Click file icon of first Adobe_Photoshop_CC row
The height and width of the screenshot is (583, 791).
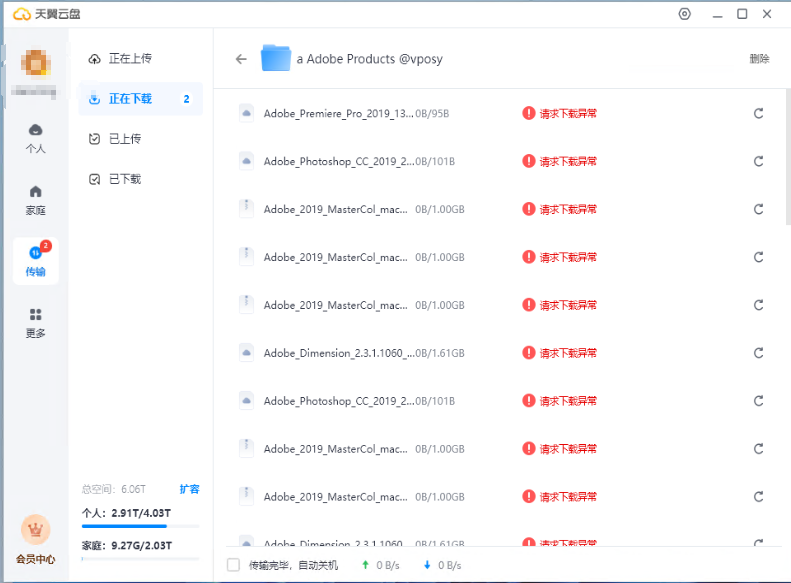point(246,161)
